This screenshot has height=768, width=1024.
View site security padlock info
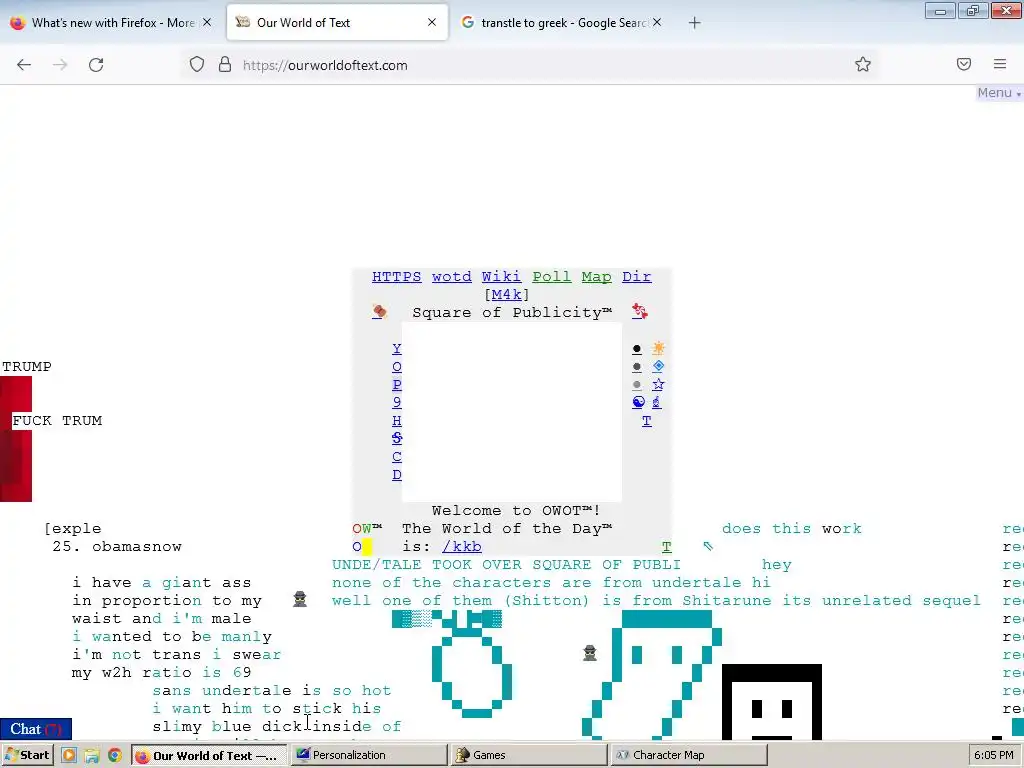coord(225,65)
